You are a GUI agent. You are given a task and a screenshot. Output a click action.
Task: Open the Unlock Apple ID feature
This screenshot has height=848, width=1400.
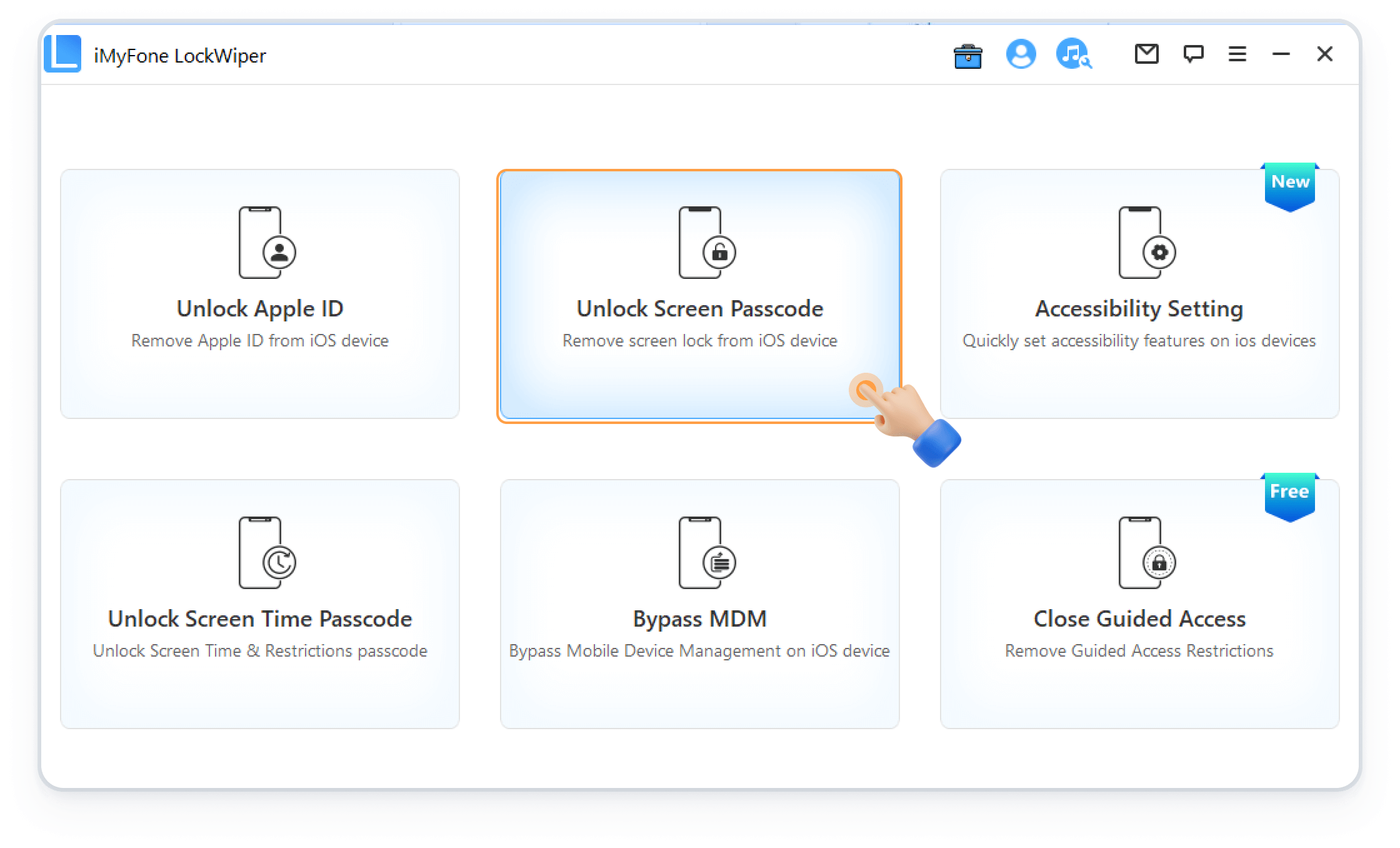pos(260,295)
